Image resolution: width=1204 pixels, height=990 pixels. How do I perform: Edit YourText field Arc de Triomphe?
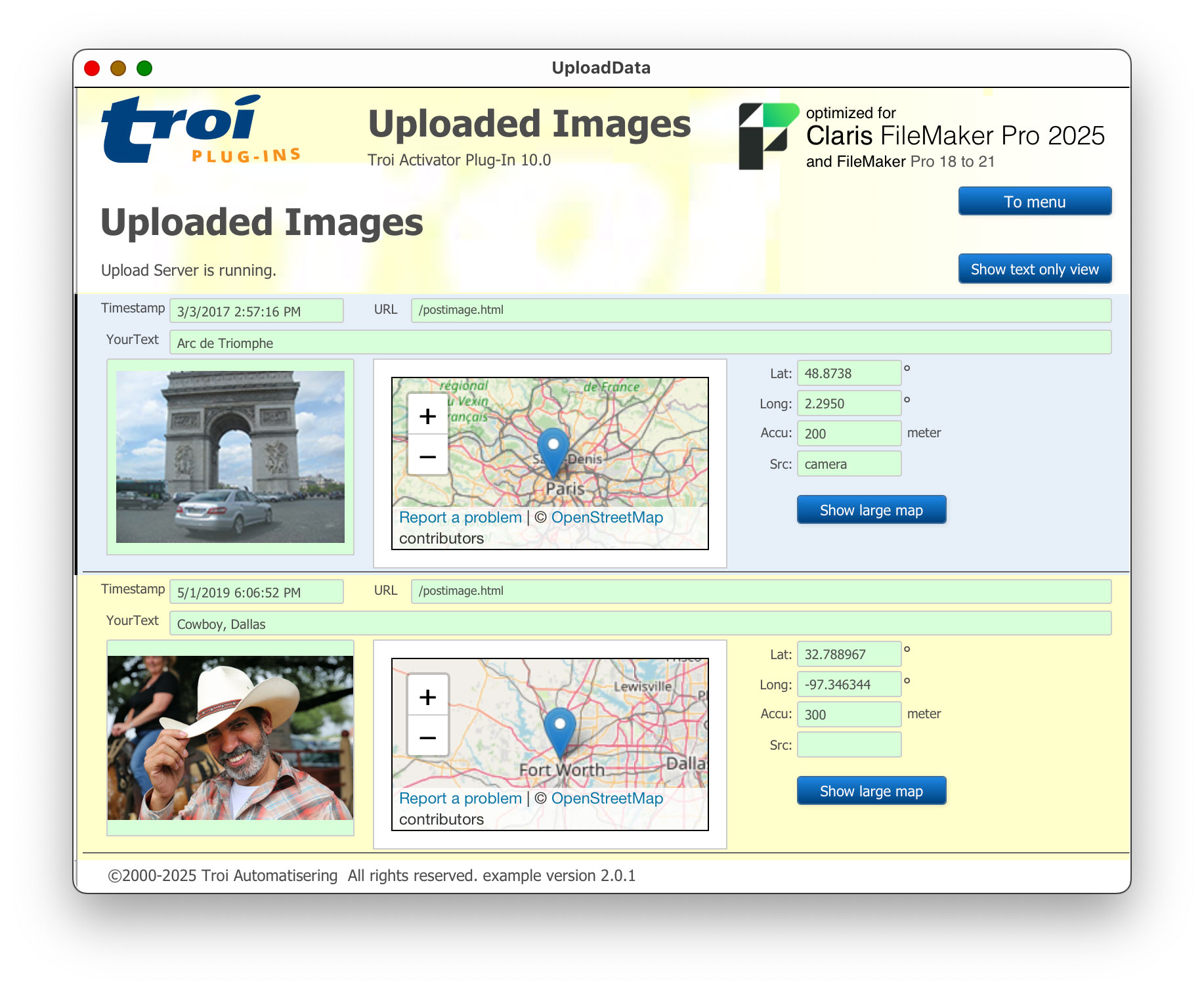[x=640, y=343]
